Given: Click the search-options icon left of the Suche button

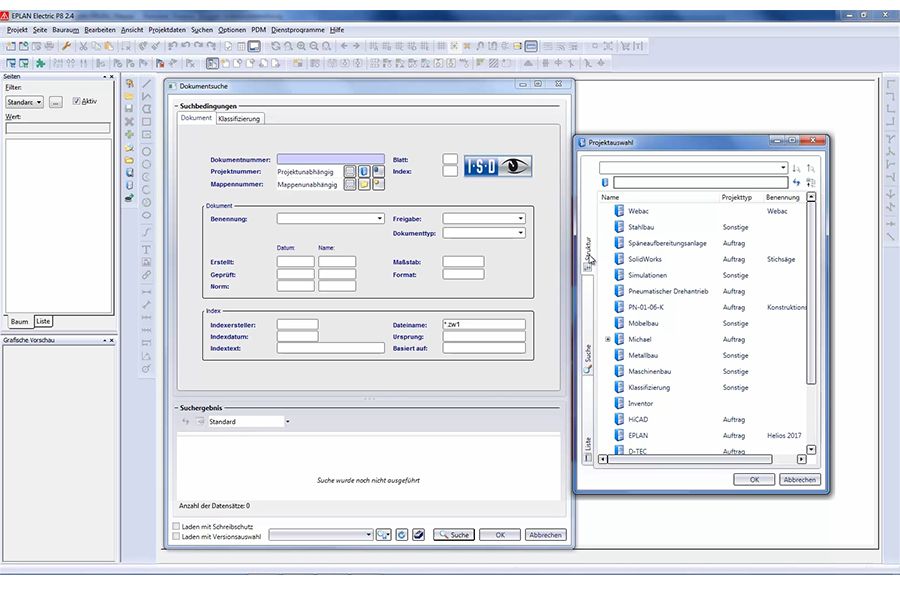Looking at the screenshot, I should pos(383,535).
